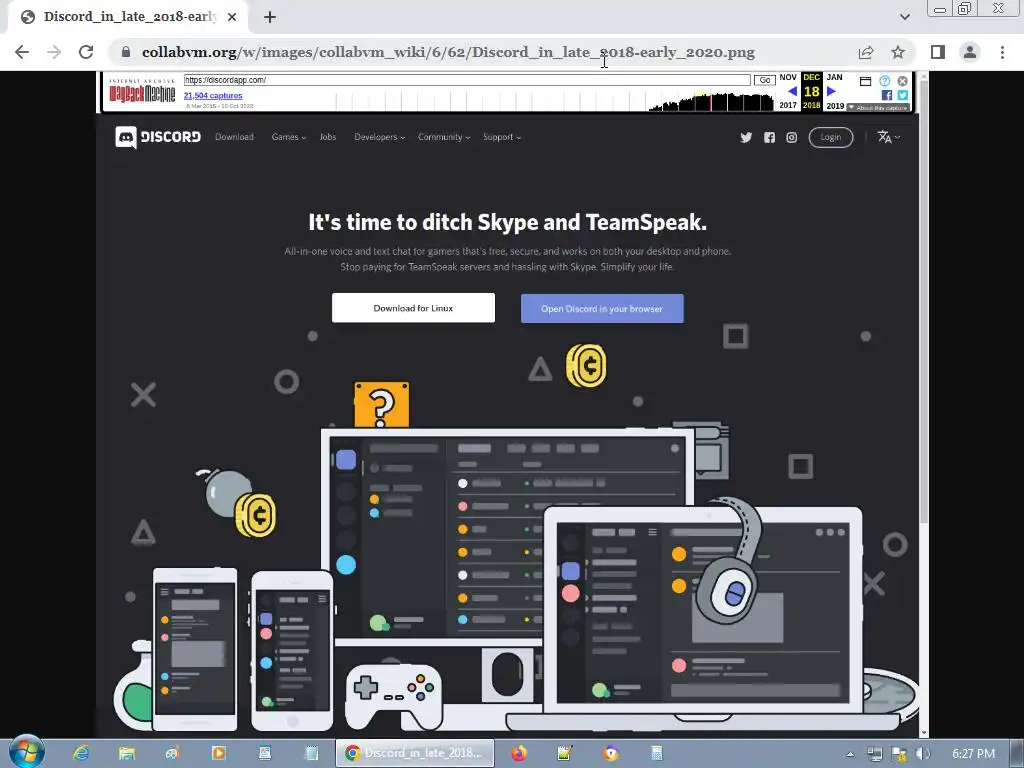1024x768 pixels.
Task: Open the Jobs nav link
Action: (328, 137)
